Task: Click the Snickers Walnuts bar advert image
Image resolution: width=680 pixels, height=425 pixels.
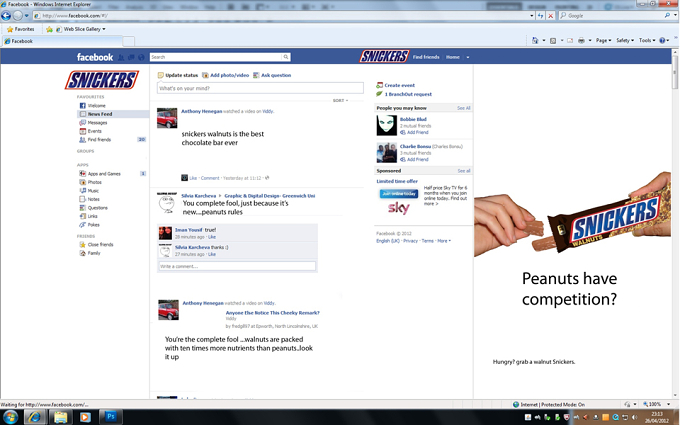Action: tap(572, 215)
